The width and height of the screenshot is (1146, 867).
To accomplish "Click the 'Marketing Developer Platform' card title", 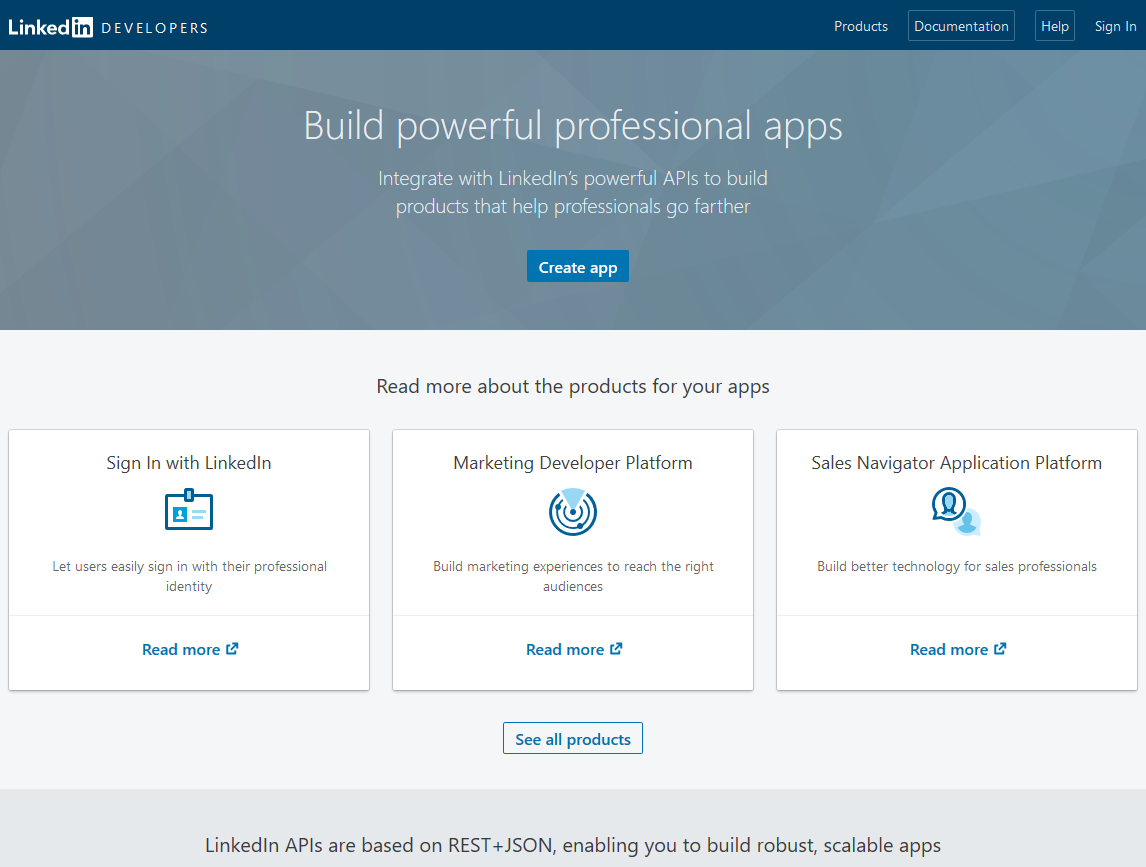I will point(573,463).
